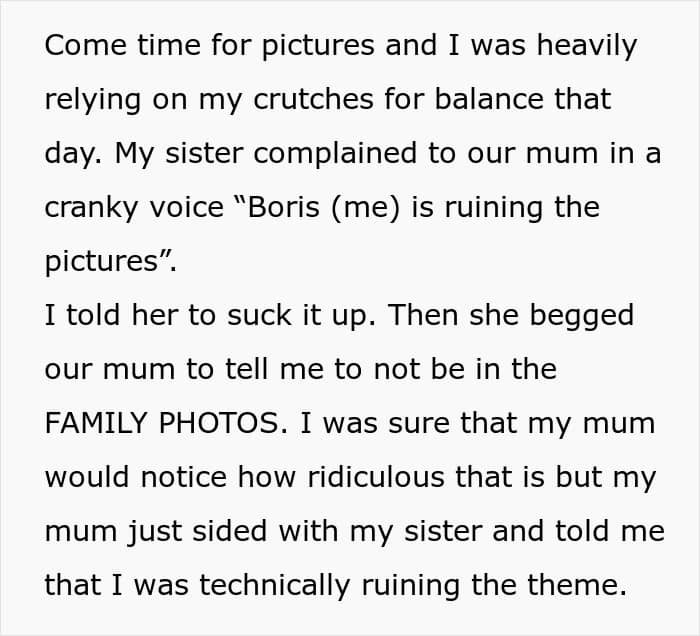Viewport: 700px width, 636px height.
Task: Click the word "crutches"
Action: (x=313, y=99)
